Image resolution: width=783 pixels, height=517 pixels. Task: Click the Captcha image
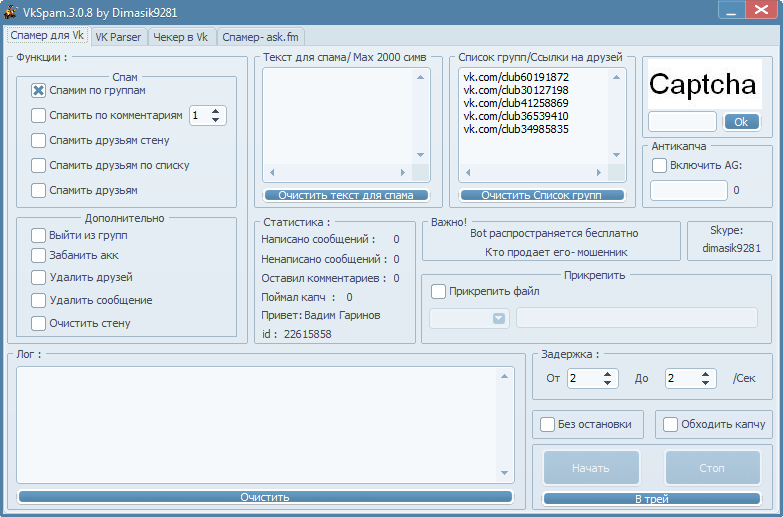click(x=705, y=84)
